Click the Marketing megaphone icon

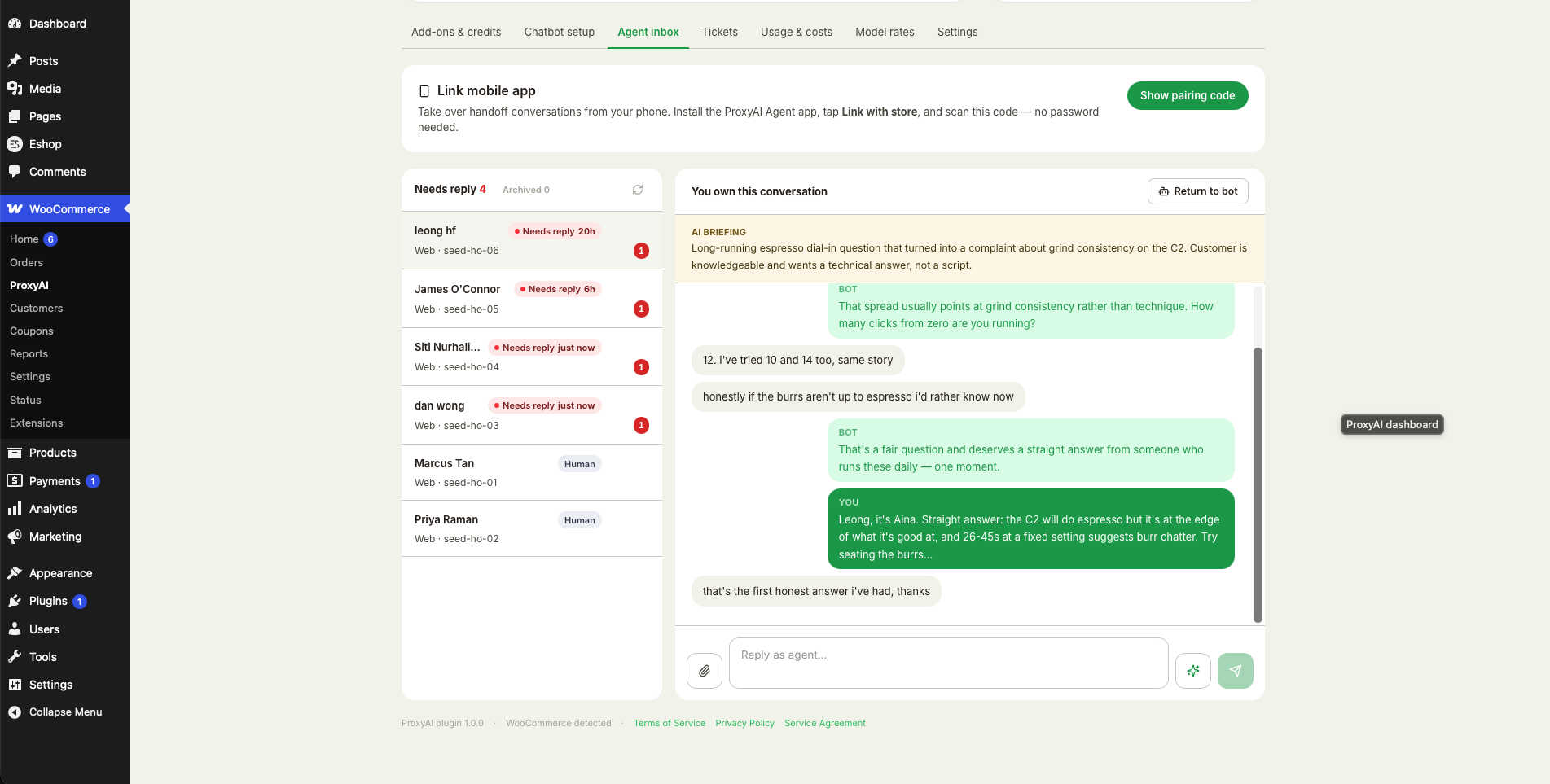(x=15, y=537)
